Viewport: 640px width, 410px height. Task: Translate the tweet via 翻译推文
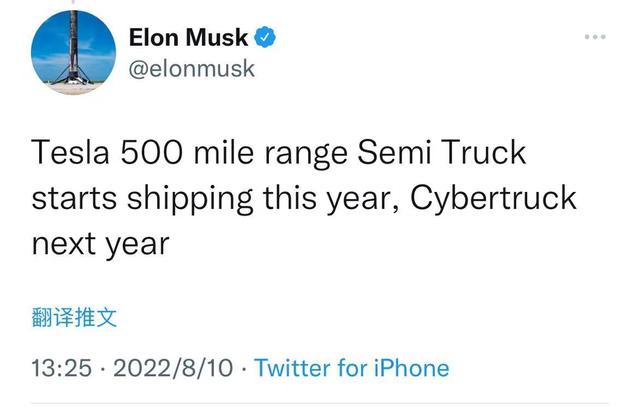click(74, 317)
